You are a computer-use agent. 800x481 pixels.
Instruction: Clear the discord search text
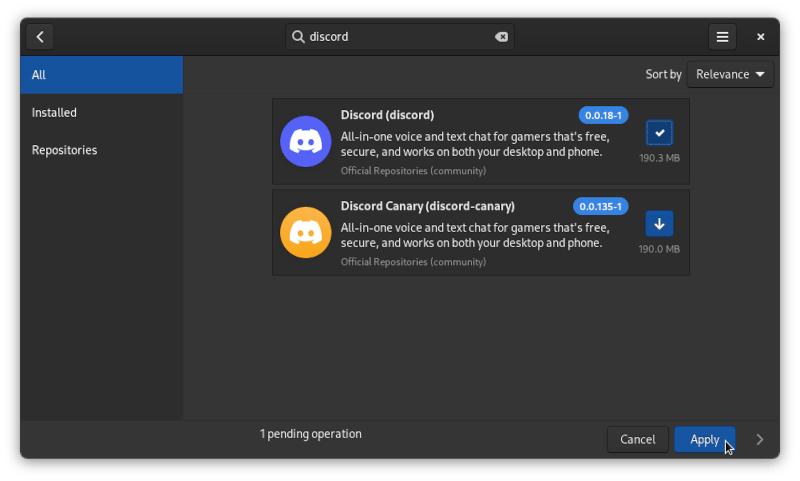pos(501,37)
